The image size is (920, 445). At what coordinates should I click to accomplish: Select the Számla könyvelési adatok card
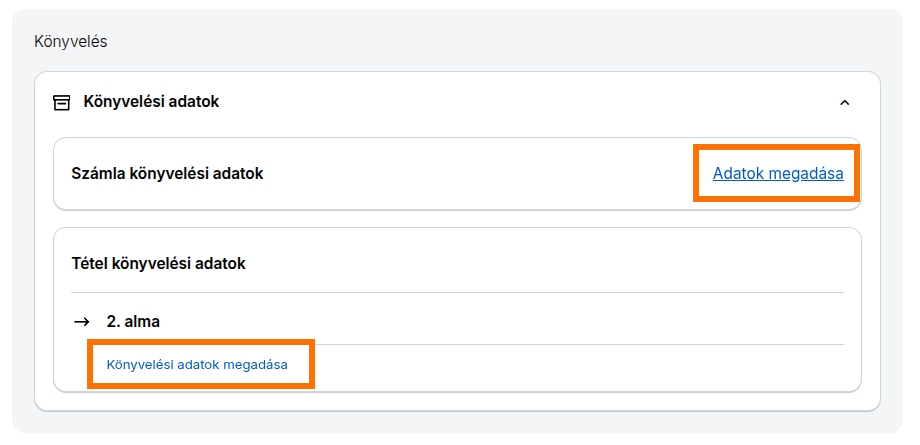(458, 174)
